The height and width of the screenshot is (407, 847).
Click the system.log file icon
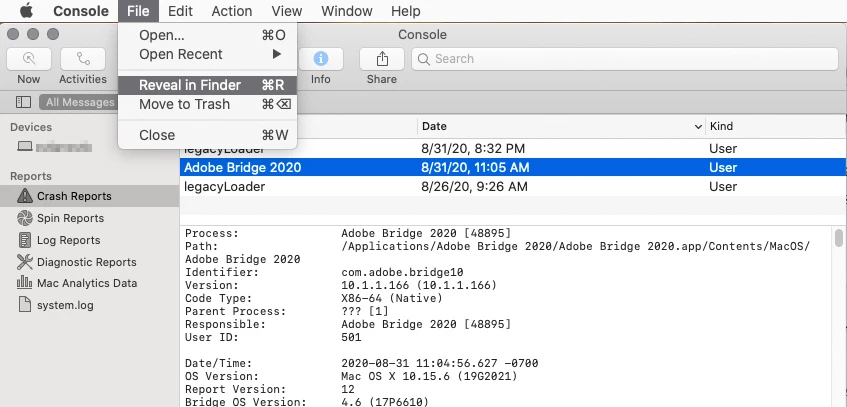click(x=25, y=304)
